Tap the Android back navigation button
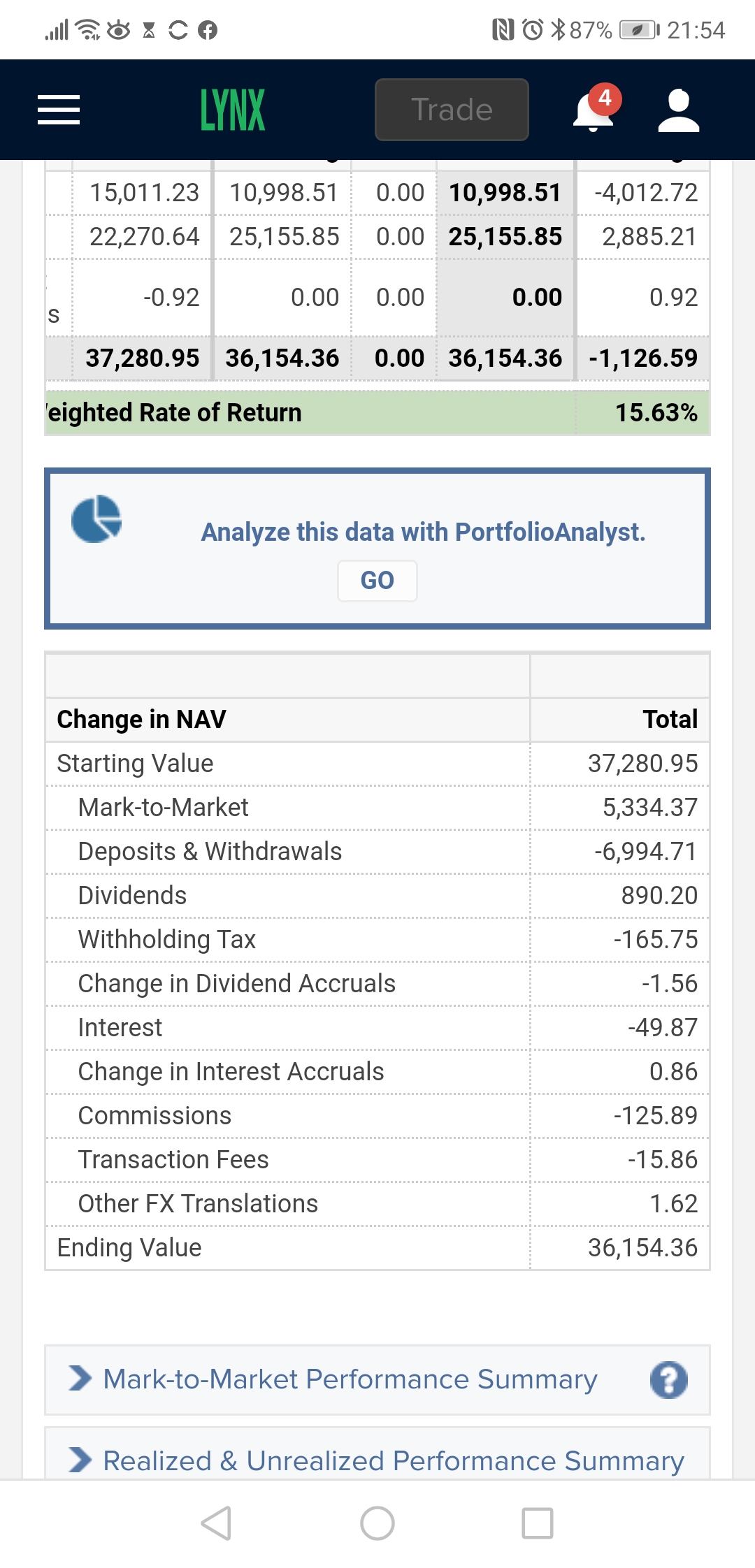Viewport: 755px width, 1568px height. 216,1523
